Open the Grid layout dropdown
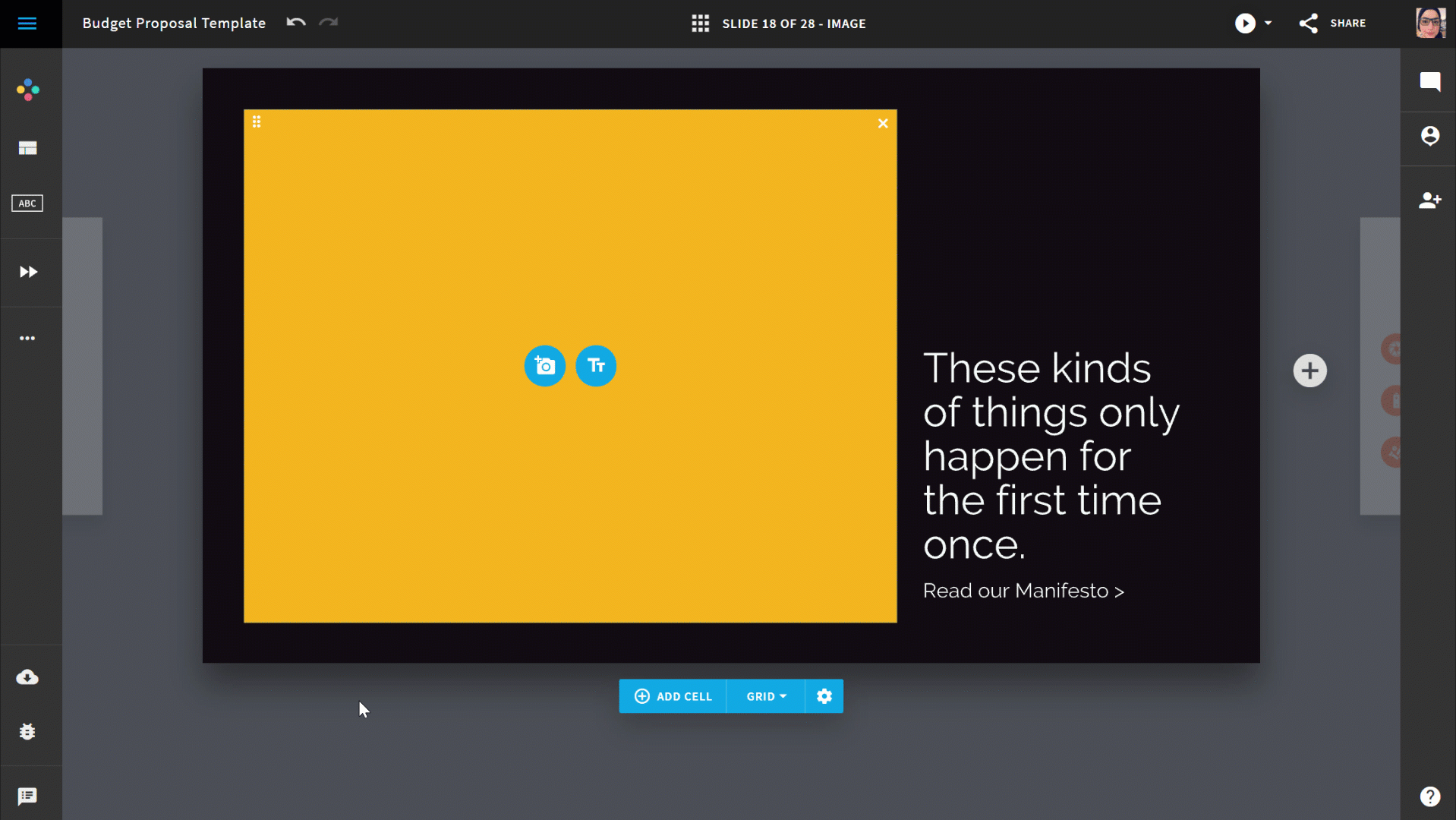This screenshot has height=820, width=1456. point(766,696)
